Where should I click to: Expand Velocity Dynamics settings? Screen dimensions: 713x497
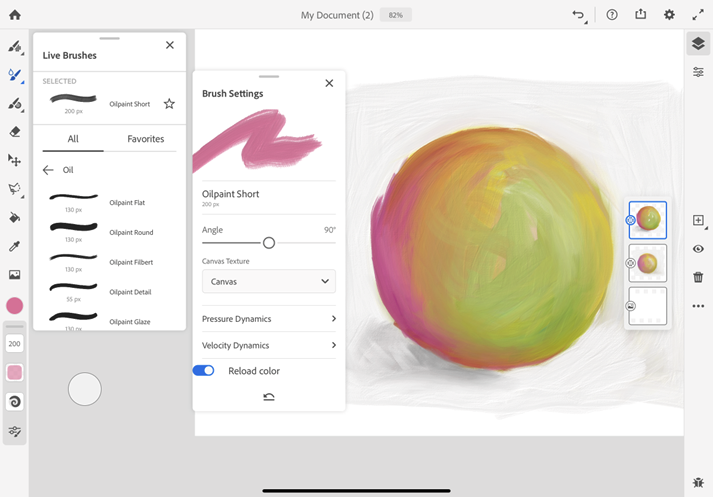pos(269,345)
